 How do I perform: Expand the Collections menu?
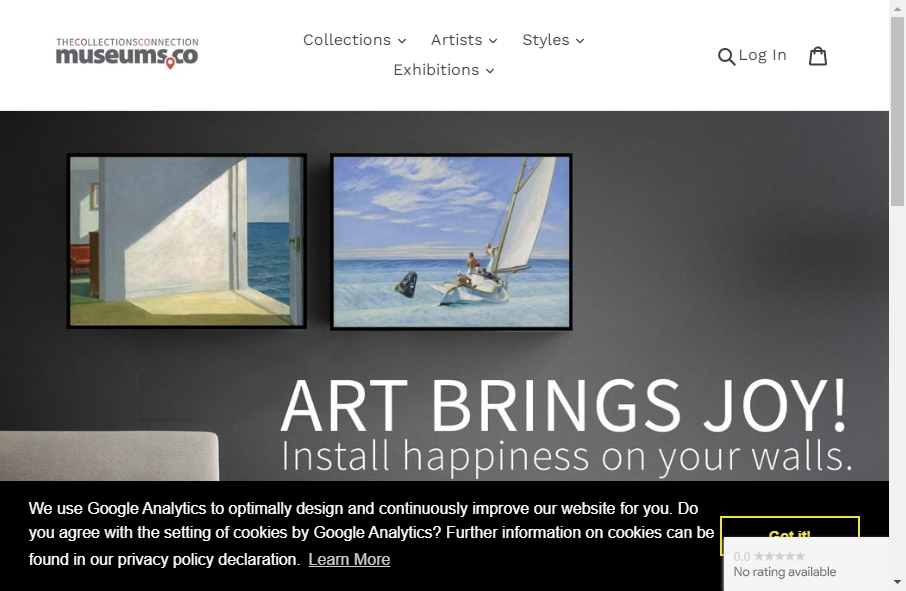pyautogui.click(x=354, y=40)
